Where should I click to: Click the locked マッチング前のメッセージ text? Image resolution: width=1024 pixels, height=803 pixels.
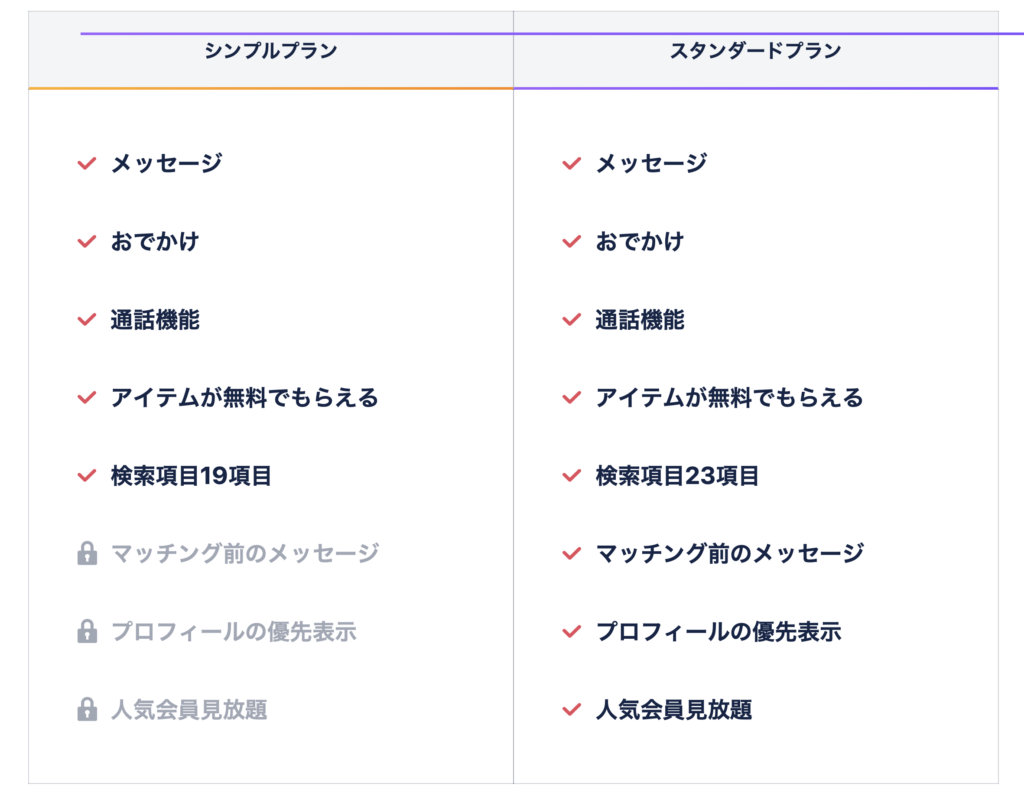(x=245, y=553)
